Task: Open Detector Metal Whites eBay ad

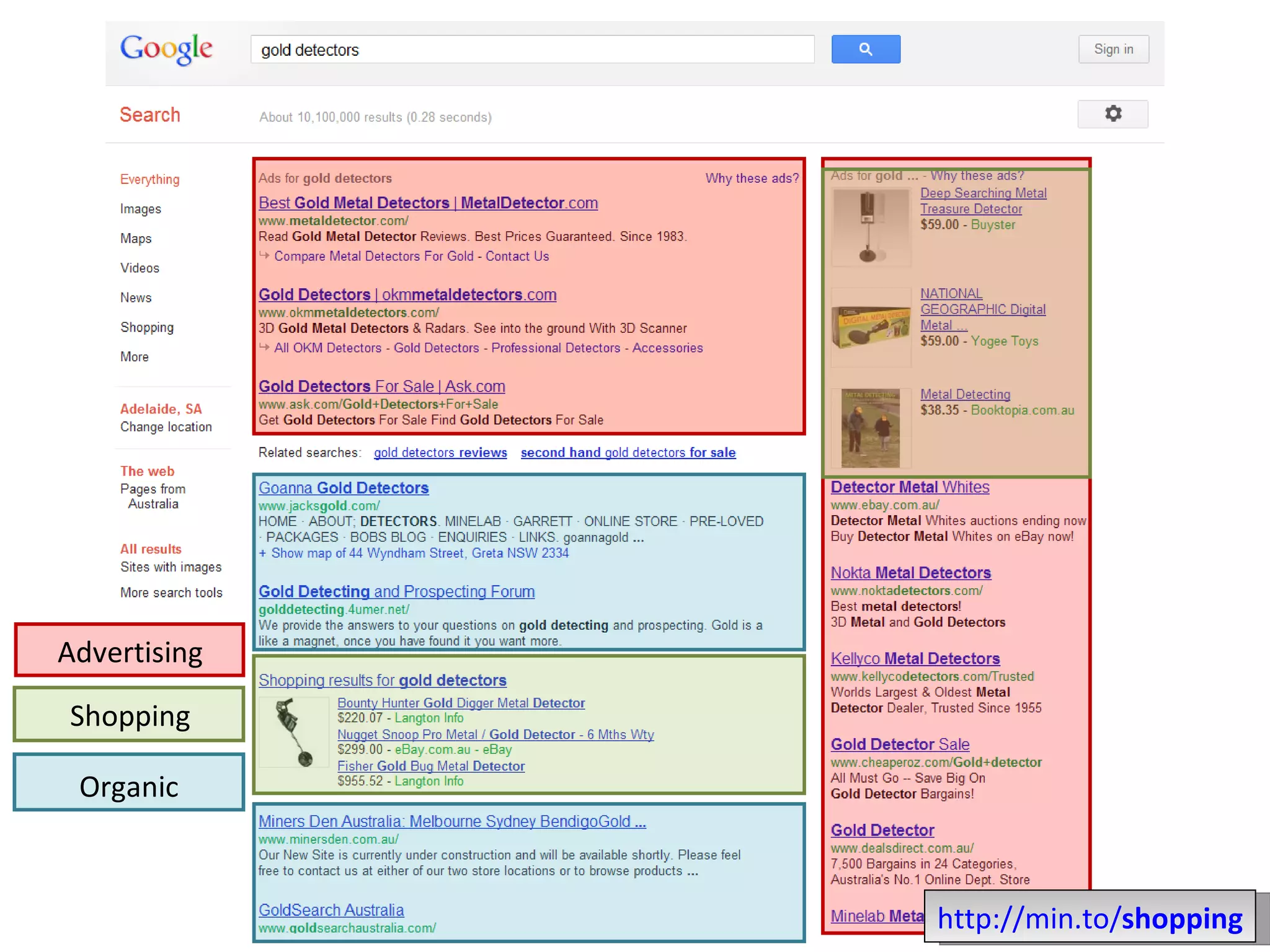Action: point(910,487)
